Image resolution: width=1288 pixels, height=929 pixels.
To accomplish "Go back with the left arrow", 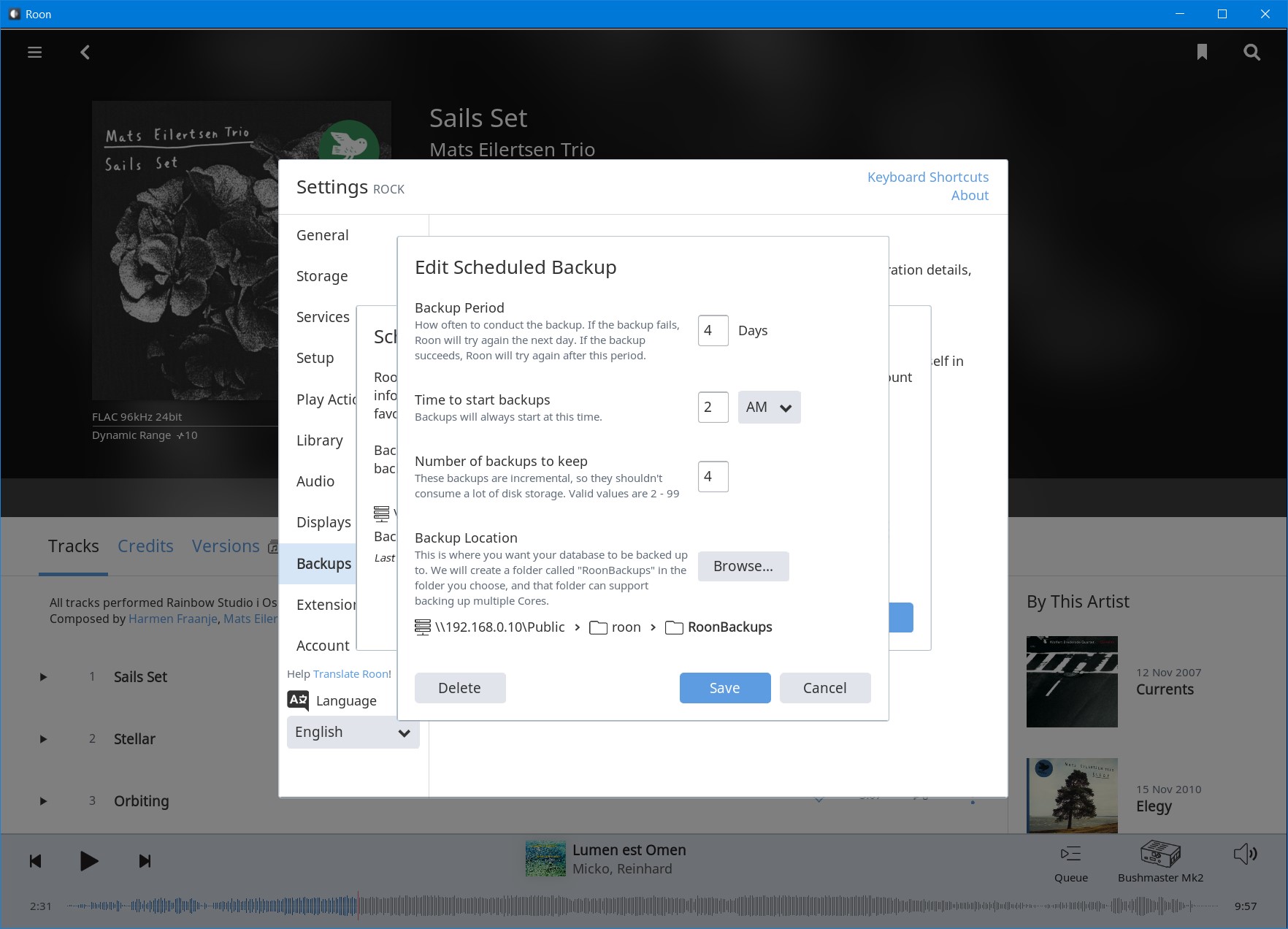I will tap(85, 53).
